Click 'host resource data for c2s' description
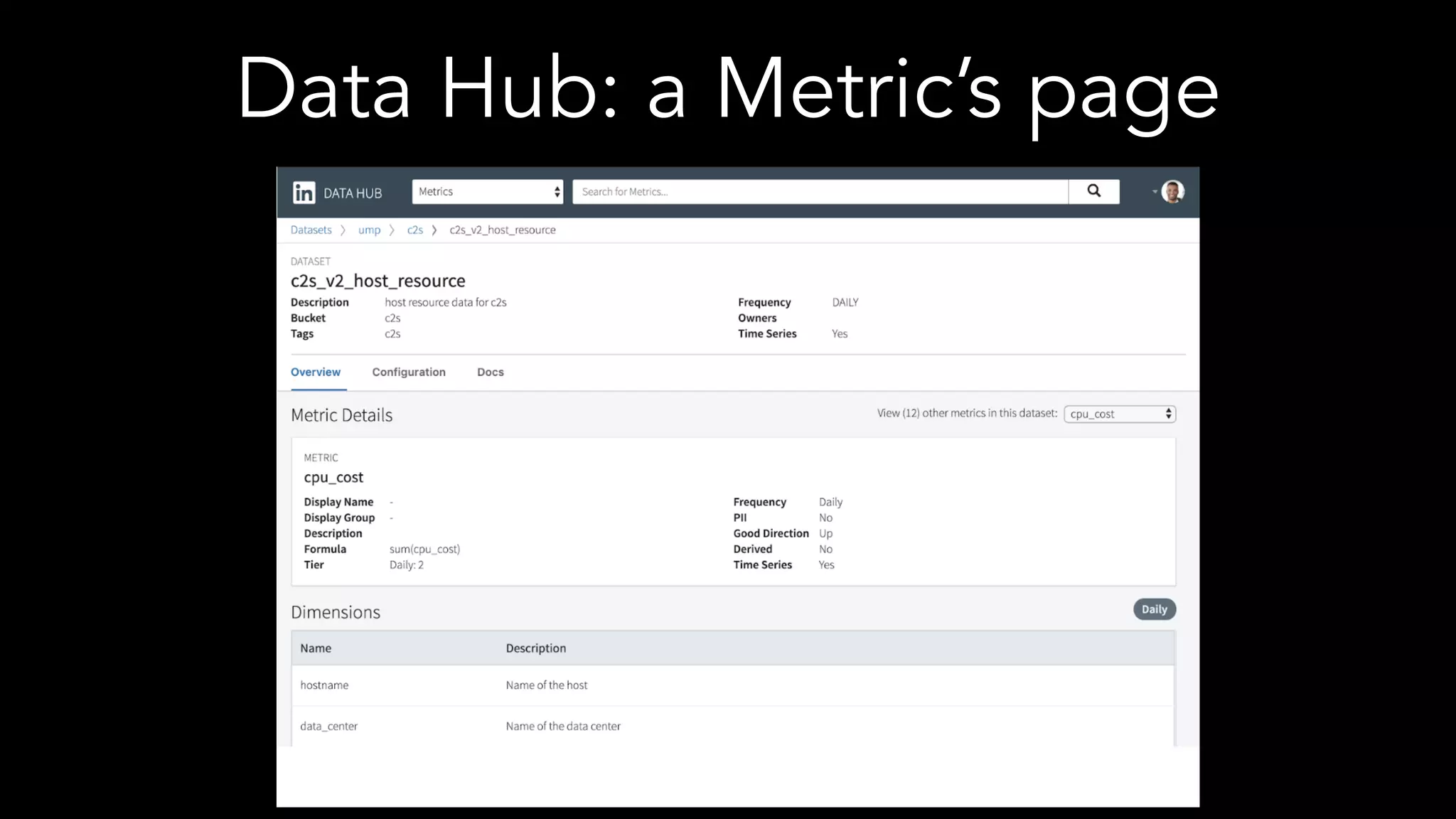Image resolution: width=1456 pixels, height=819 pixels. tap(446, 302)
